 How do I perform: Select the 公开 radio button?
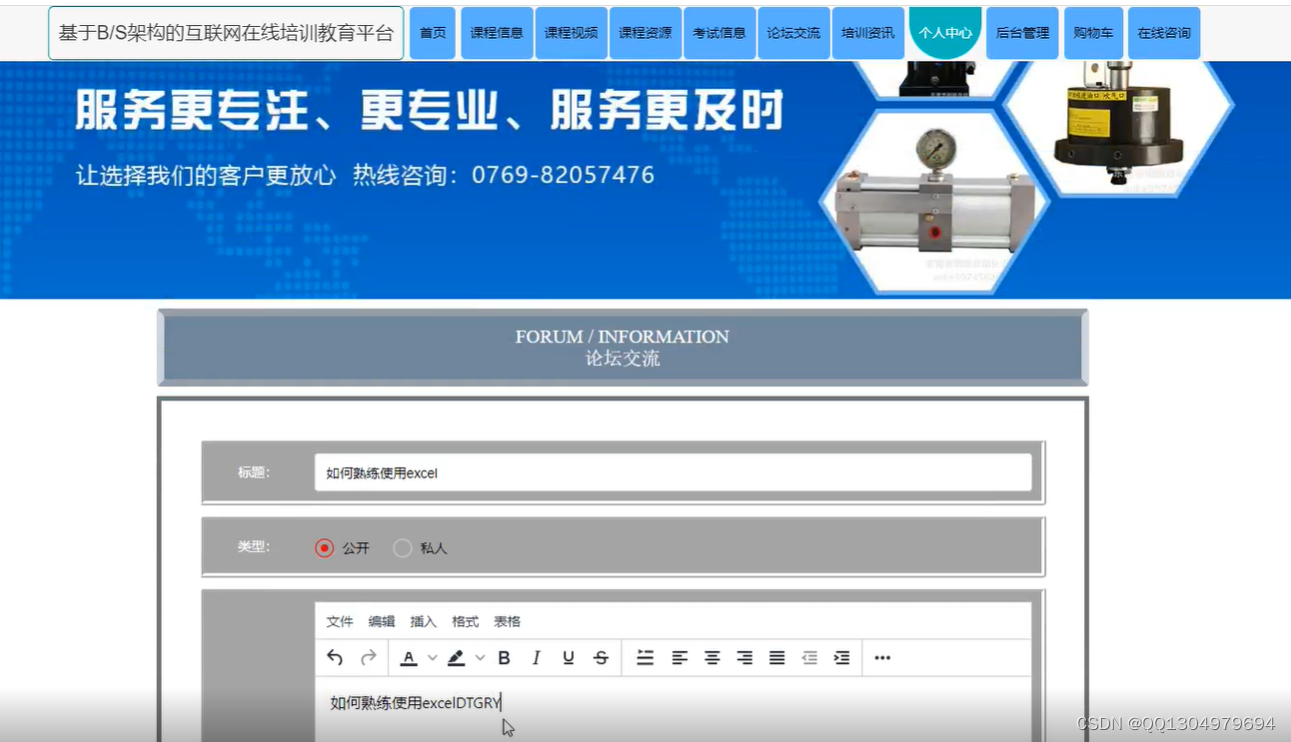coord(324,548)
